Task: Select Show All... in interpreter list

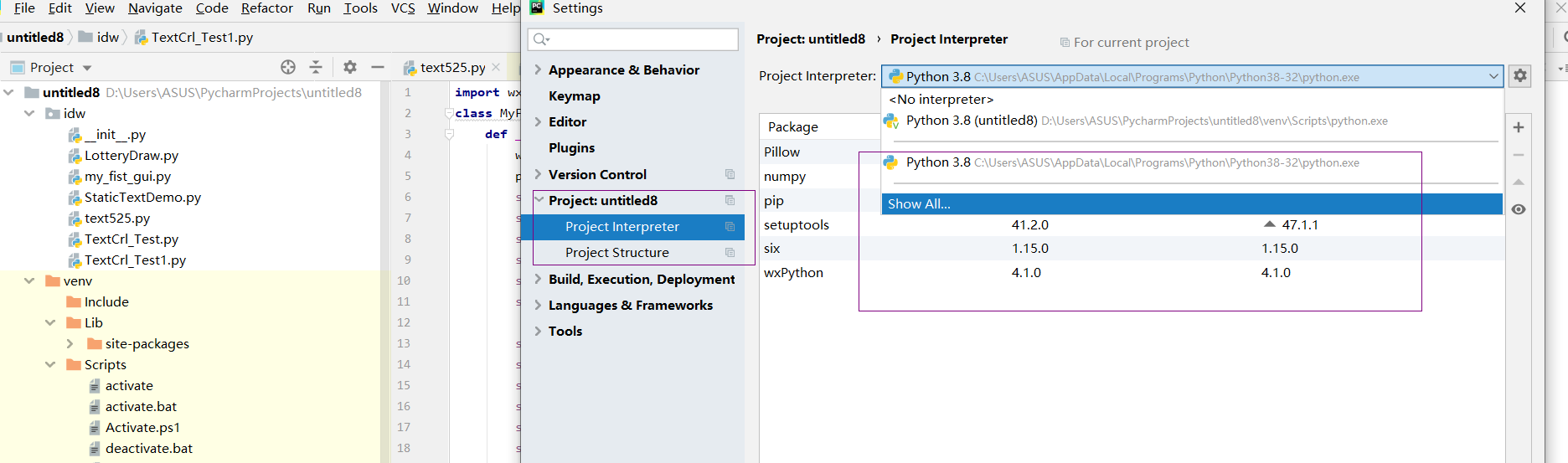Action: [919, 204]
